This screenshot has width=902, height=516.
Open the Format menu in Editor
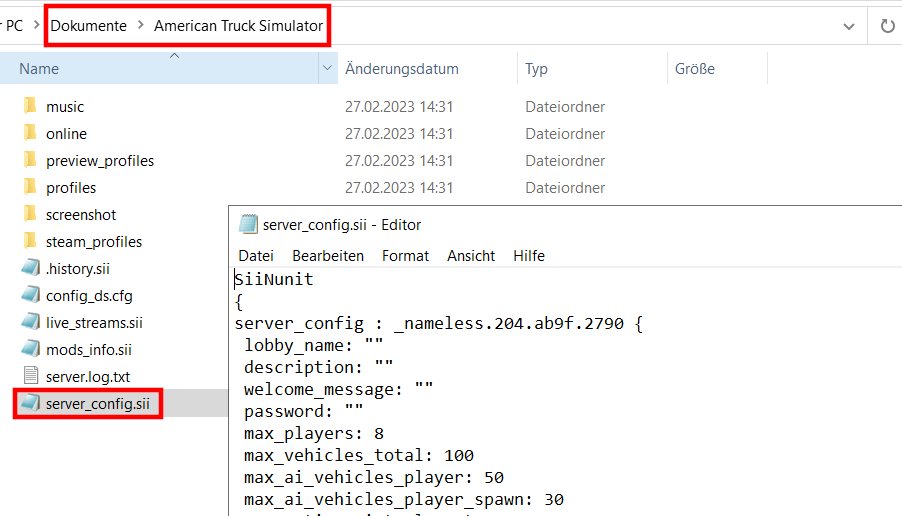pyautogui.click(x=406, y=255)
